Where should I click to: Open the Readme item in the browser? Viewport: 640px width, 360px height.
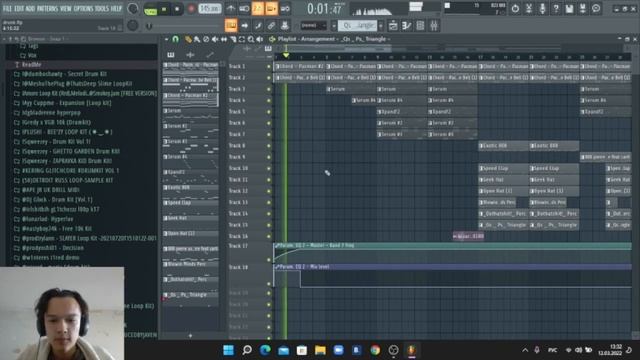tap(31, 64)
